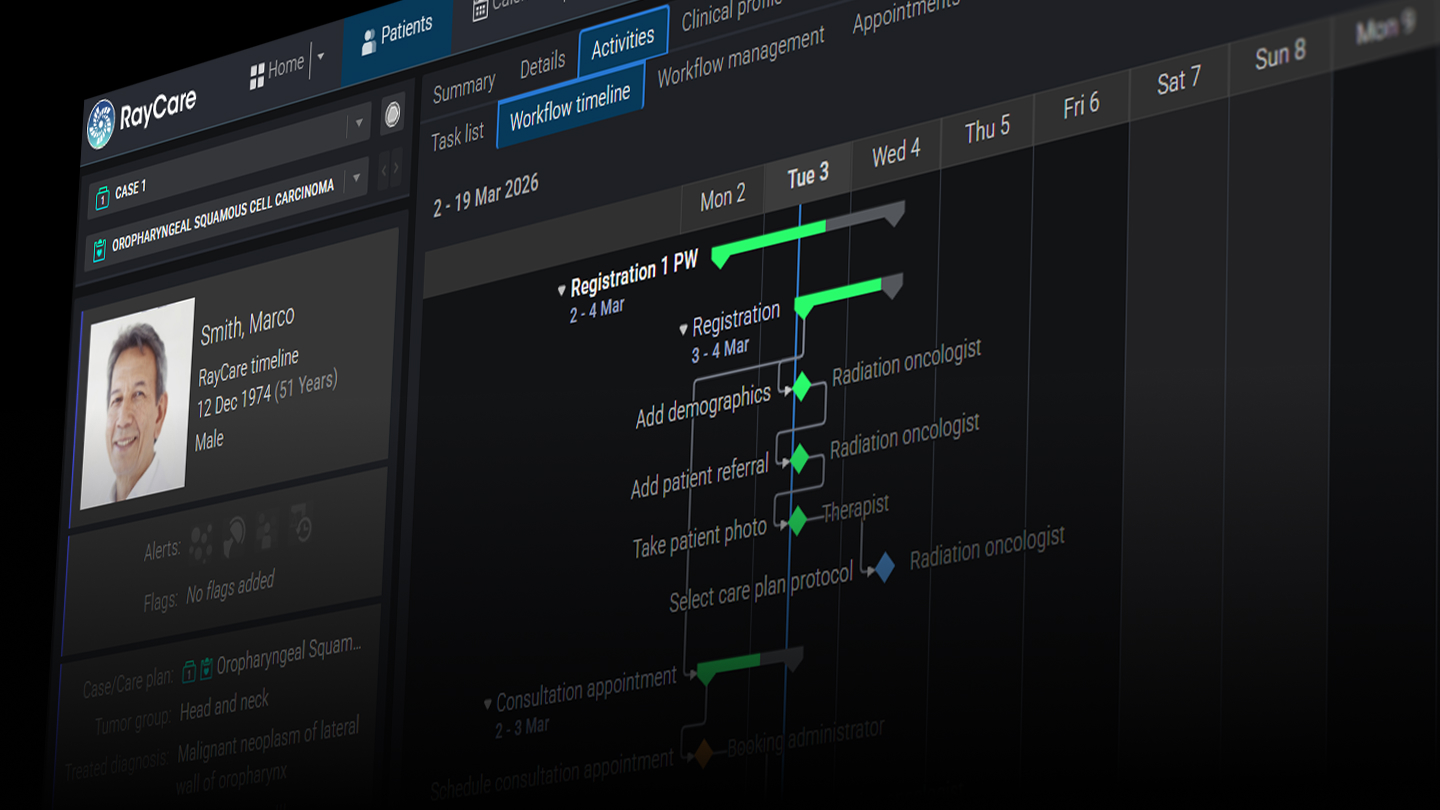The height and width of the screenshot is (810, 1440).
Task: Click the Sun 8 day column header
Action: (x=1280, y=54)
